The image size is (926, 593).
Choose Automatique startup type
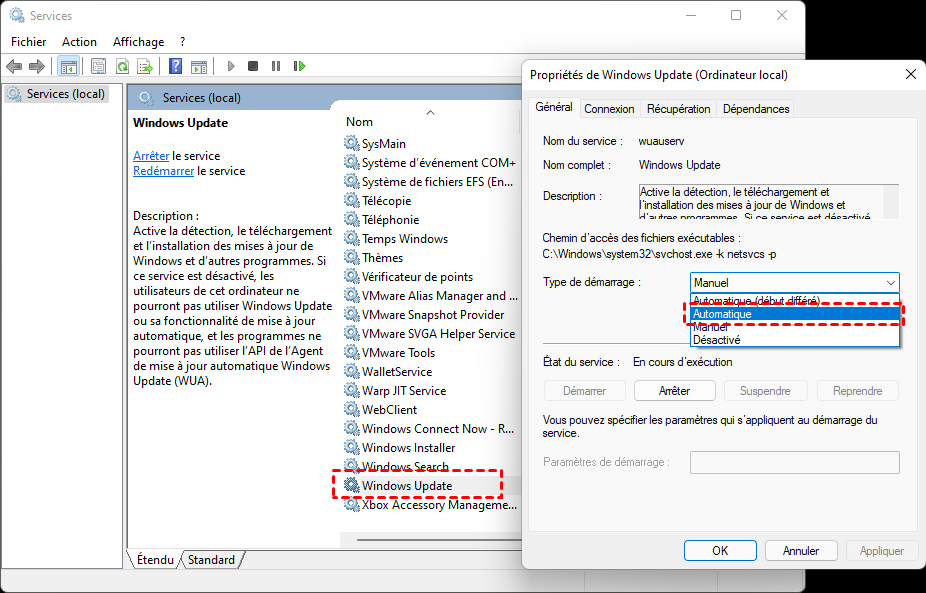(x=794, y=314)
